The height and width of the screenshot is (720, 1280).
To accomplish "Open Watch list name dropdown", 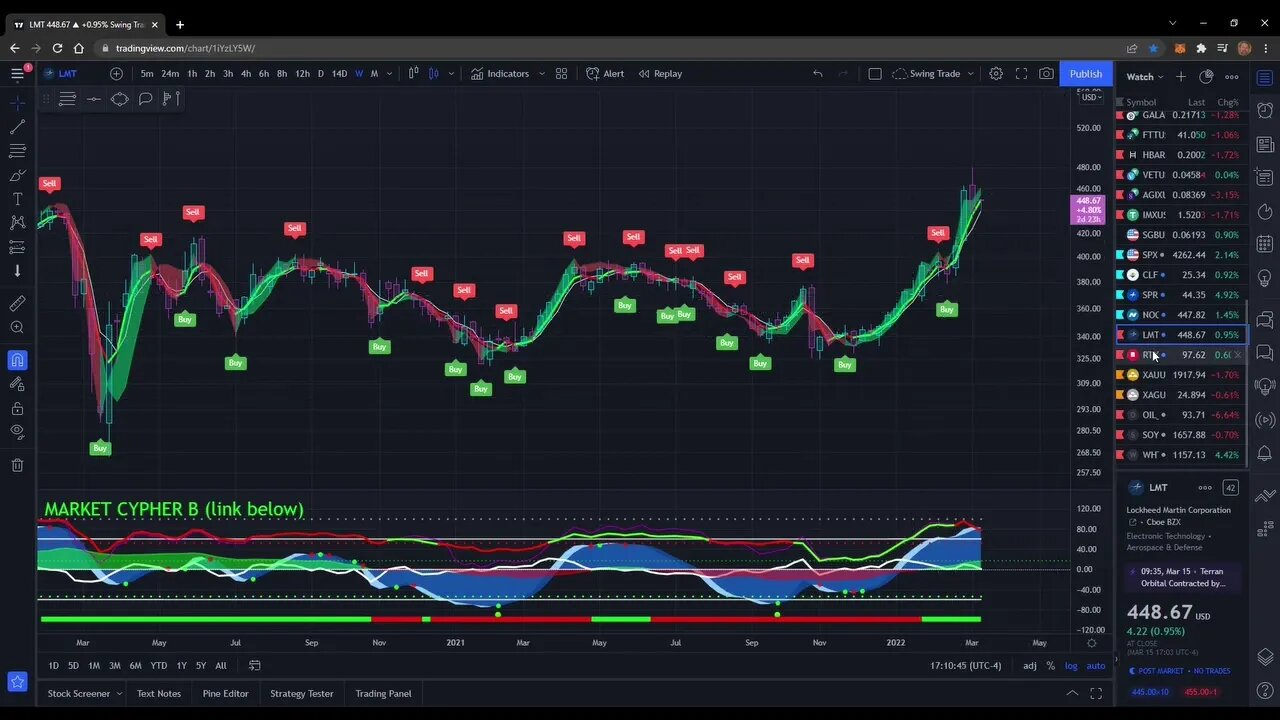I will tap(1145, 76).
